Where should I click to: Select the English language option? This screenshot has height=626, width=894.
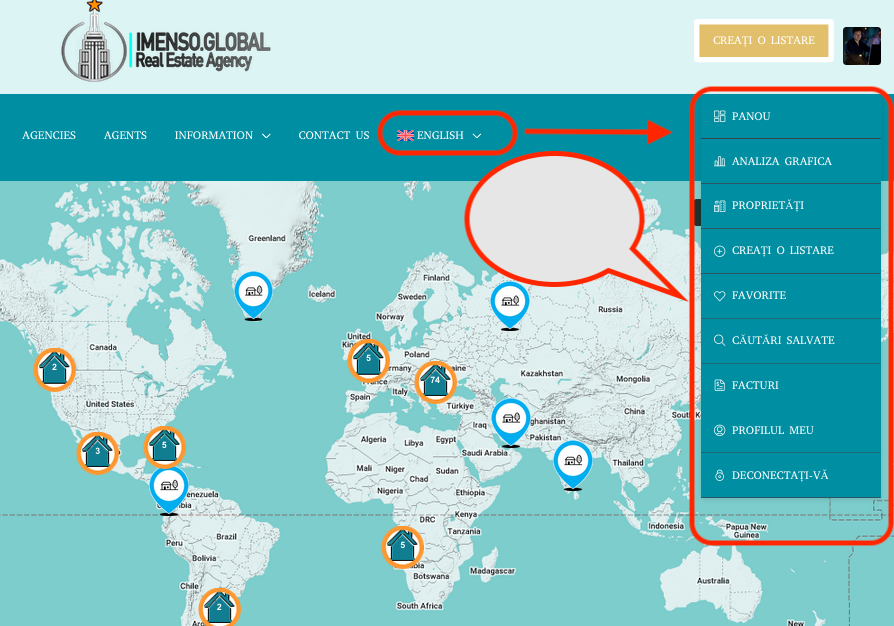coord(440,135)
